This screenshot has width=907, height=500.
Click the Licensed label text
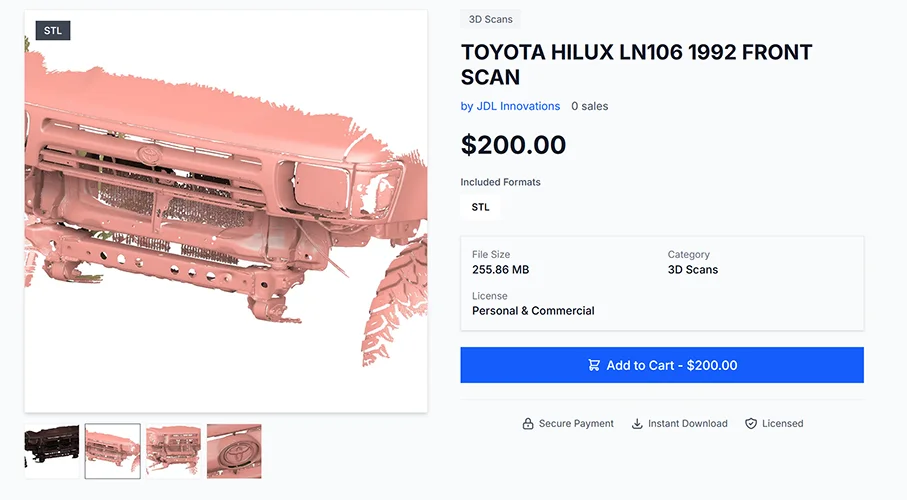tap(783, 424)
